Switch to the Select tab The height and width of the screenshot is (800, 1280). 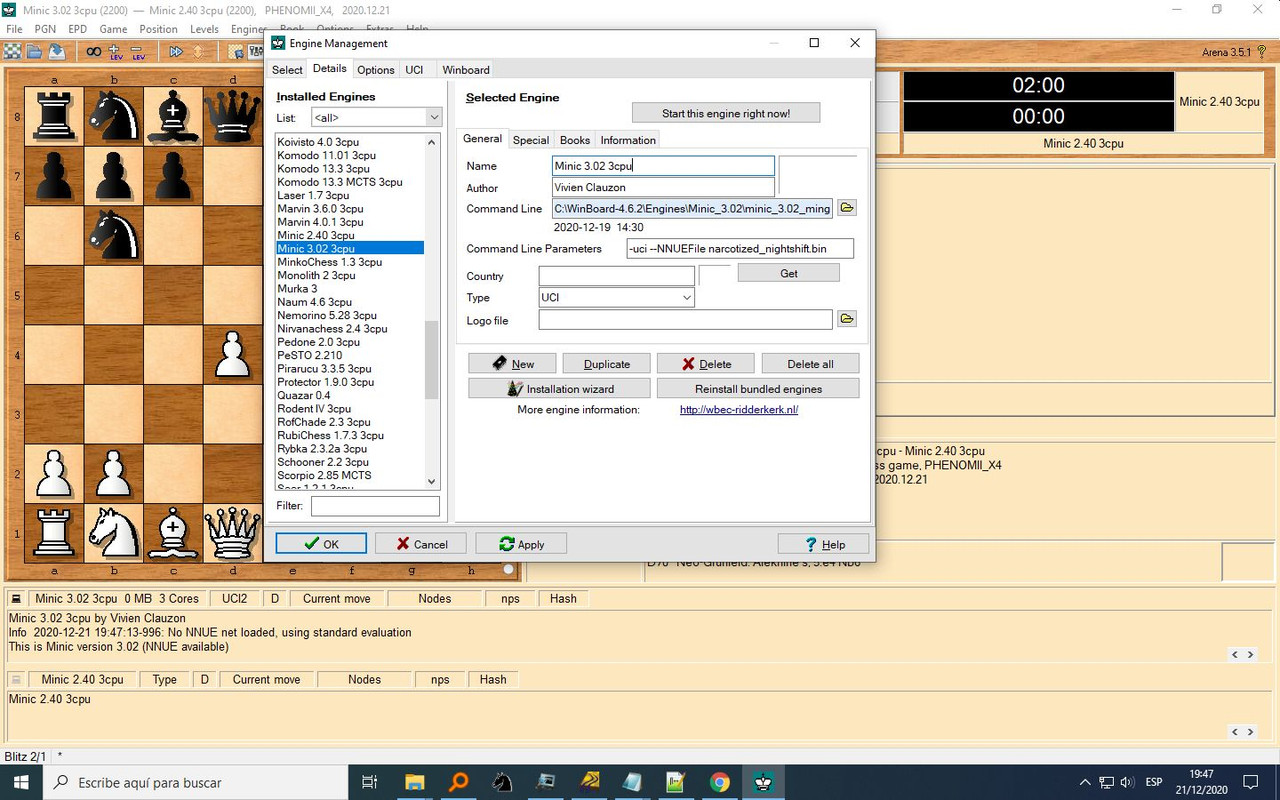[x=287, y=70]
